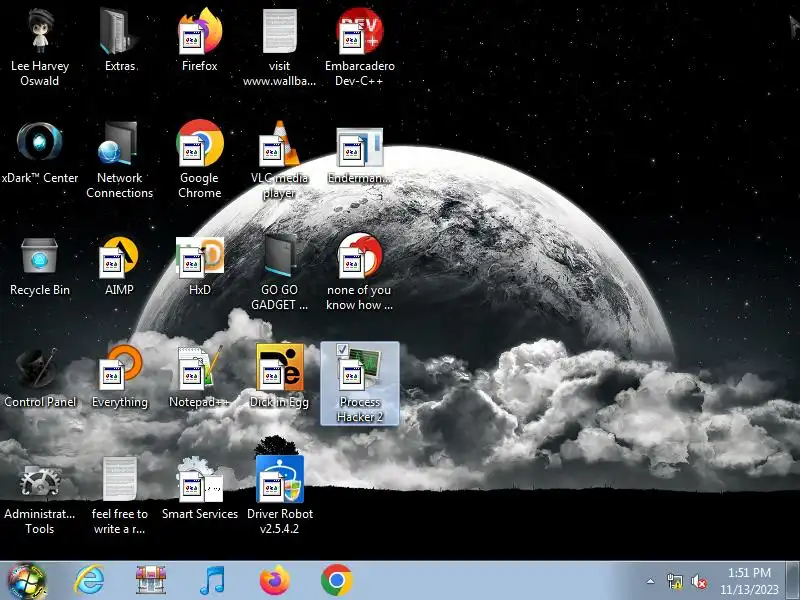
Task: Open the pinned shop-like taskbar icon
Action: 151,580
